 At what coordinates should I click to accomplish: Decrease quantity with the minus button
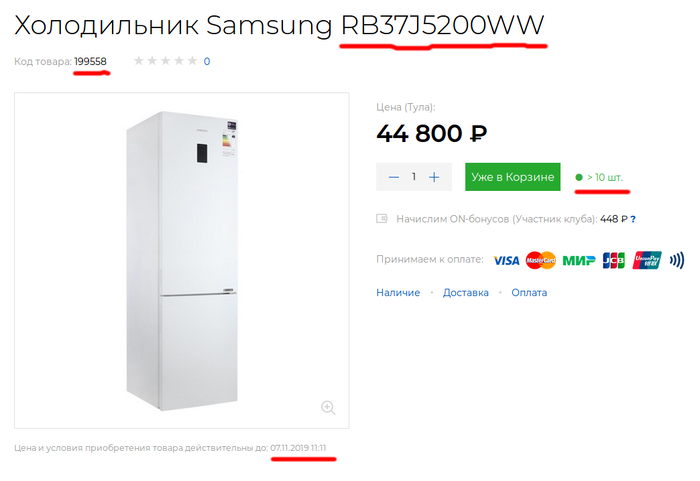394,177
